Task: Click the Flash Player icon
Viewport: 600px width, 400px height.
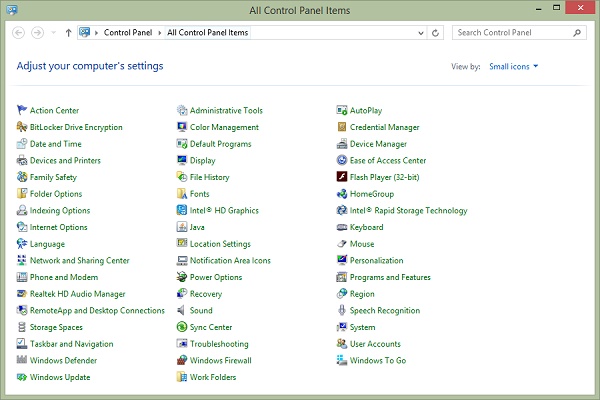Action: (342, 177)
